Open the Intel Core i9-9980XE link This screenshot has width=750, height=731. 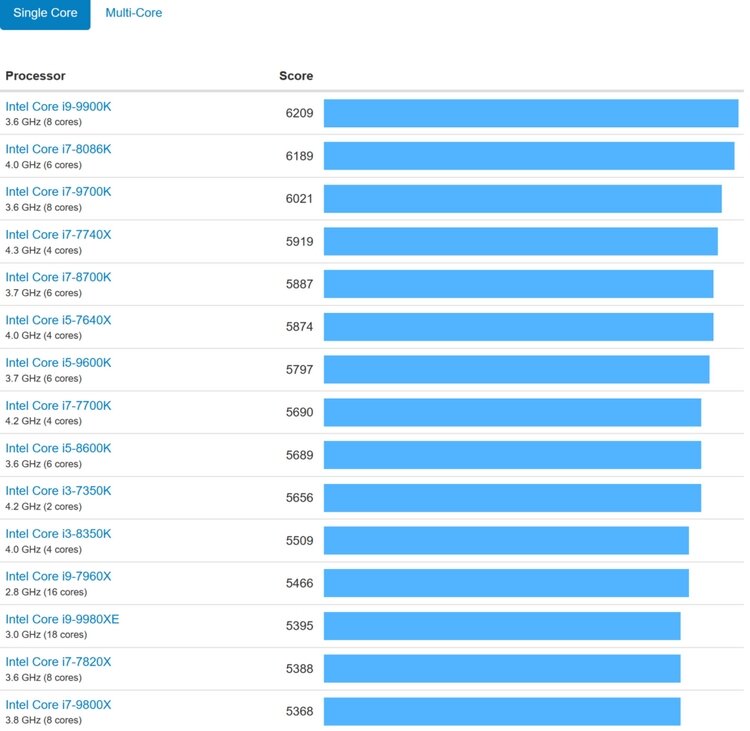(62, 619)
